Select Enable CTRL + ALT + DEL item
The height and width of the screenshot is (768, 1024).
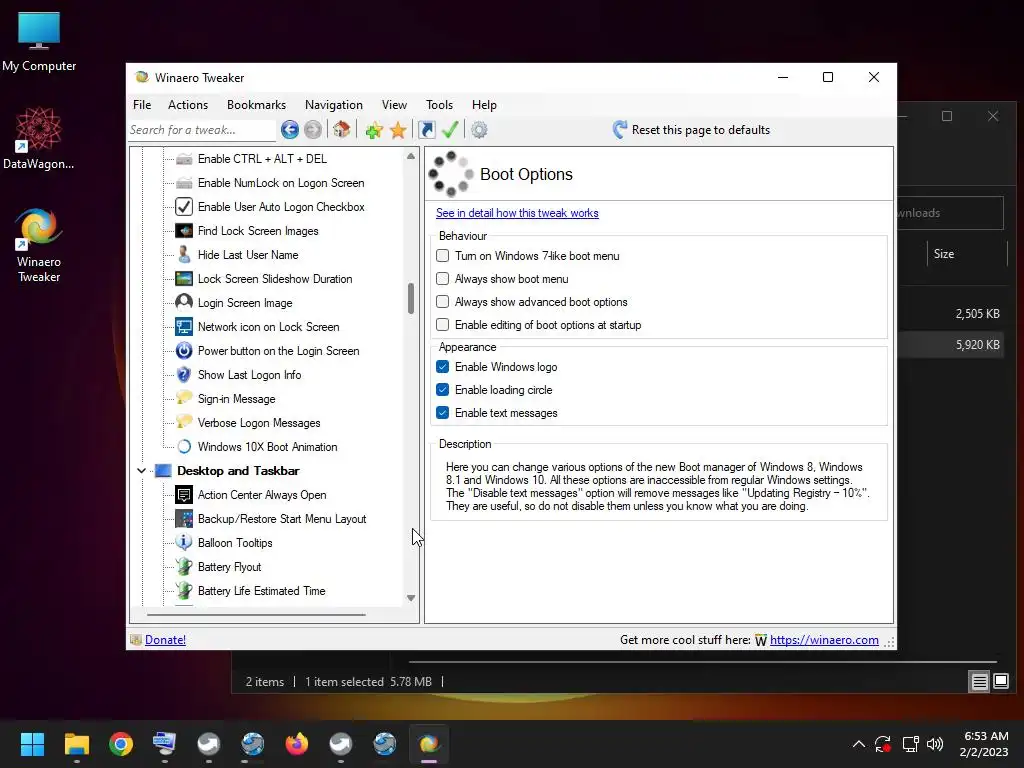[263, 159]
